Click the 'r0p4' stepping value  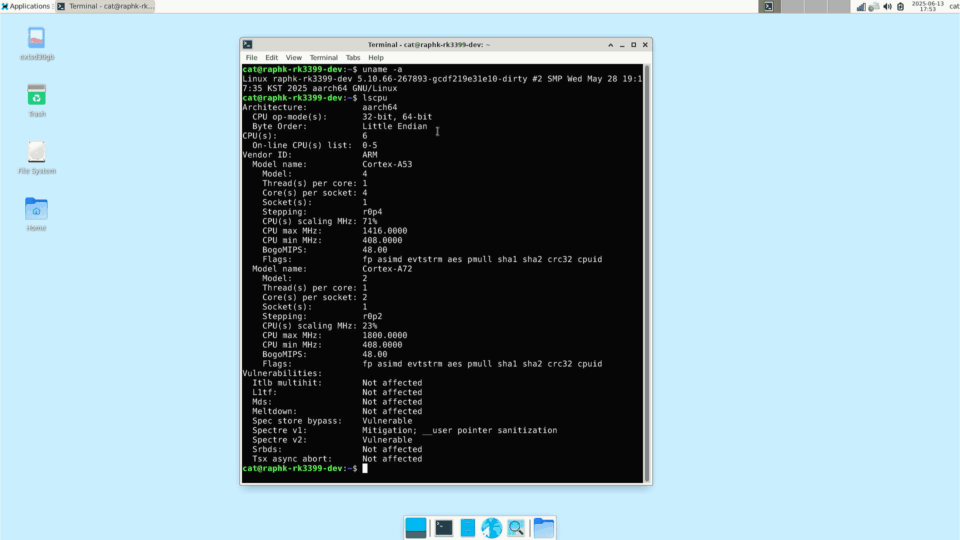point(372,212)
